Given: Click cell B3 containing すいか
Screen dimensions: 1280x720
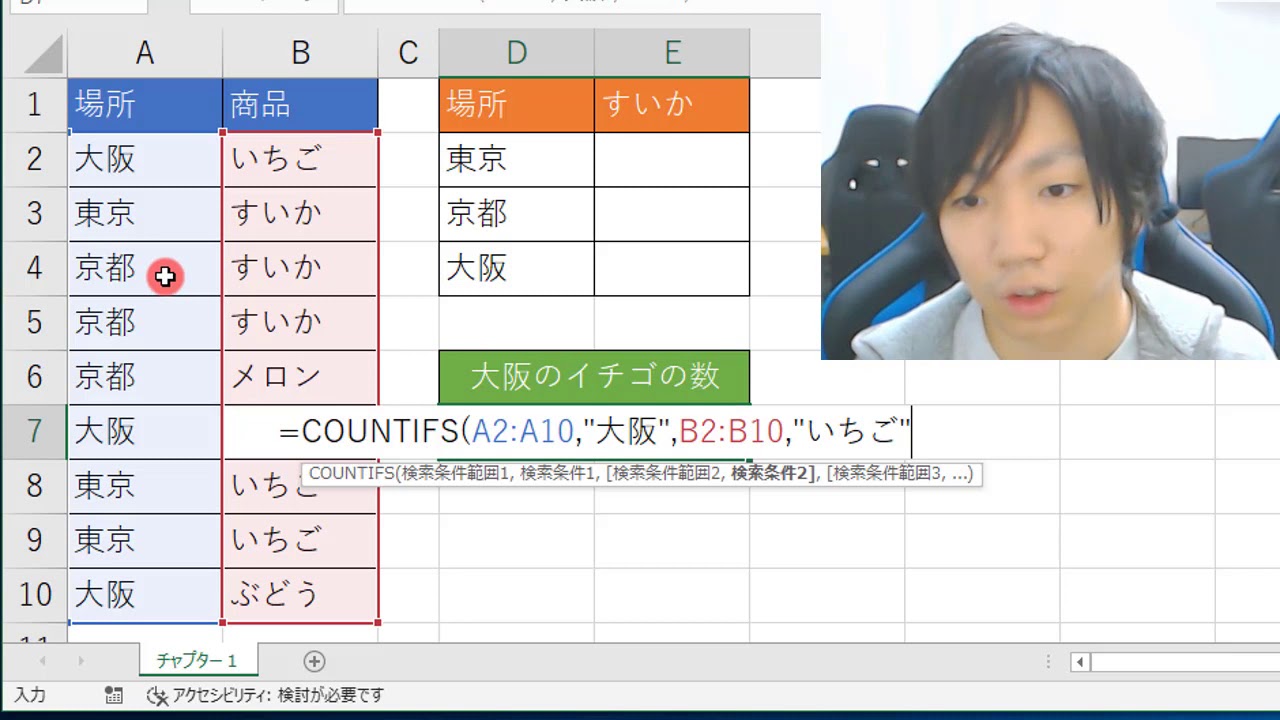Looking at the screenshot, I should (300, 214).
